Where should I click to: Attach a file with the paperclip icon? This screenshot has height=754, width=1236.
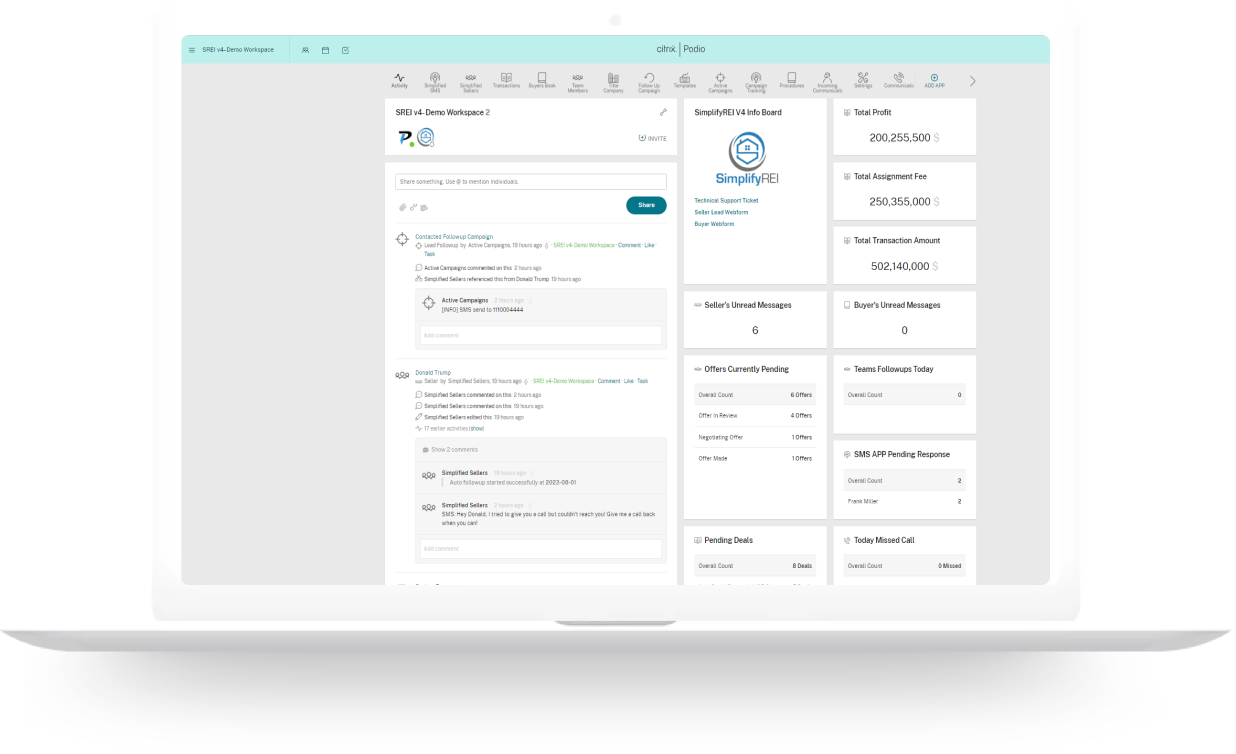click(x=402, y=207)
